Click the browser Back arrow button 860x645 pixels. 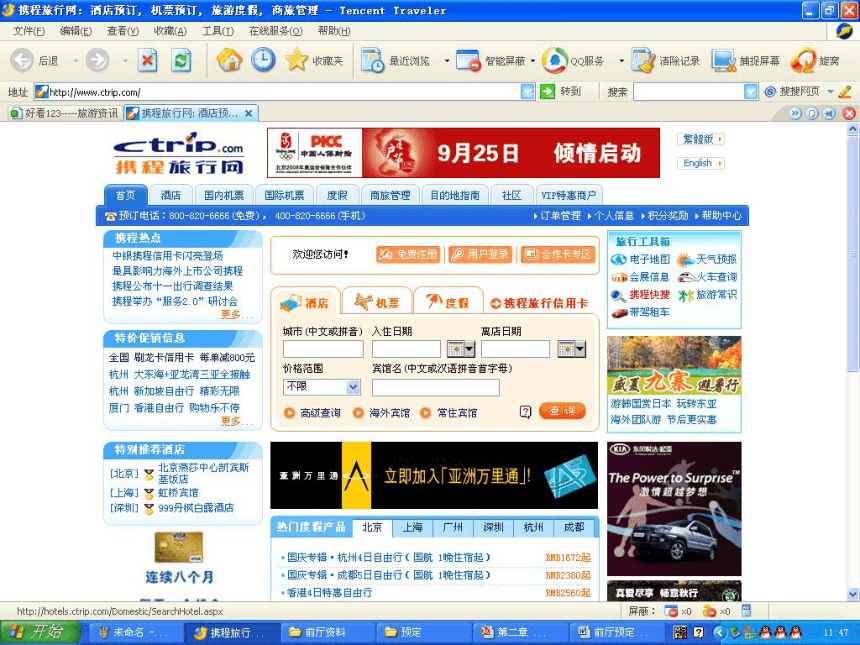(x=22, y=60)
